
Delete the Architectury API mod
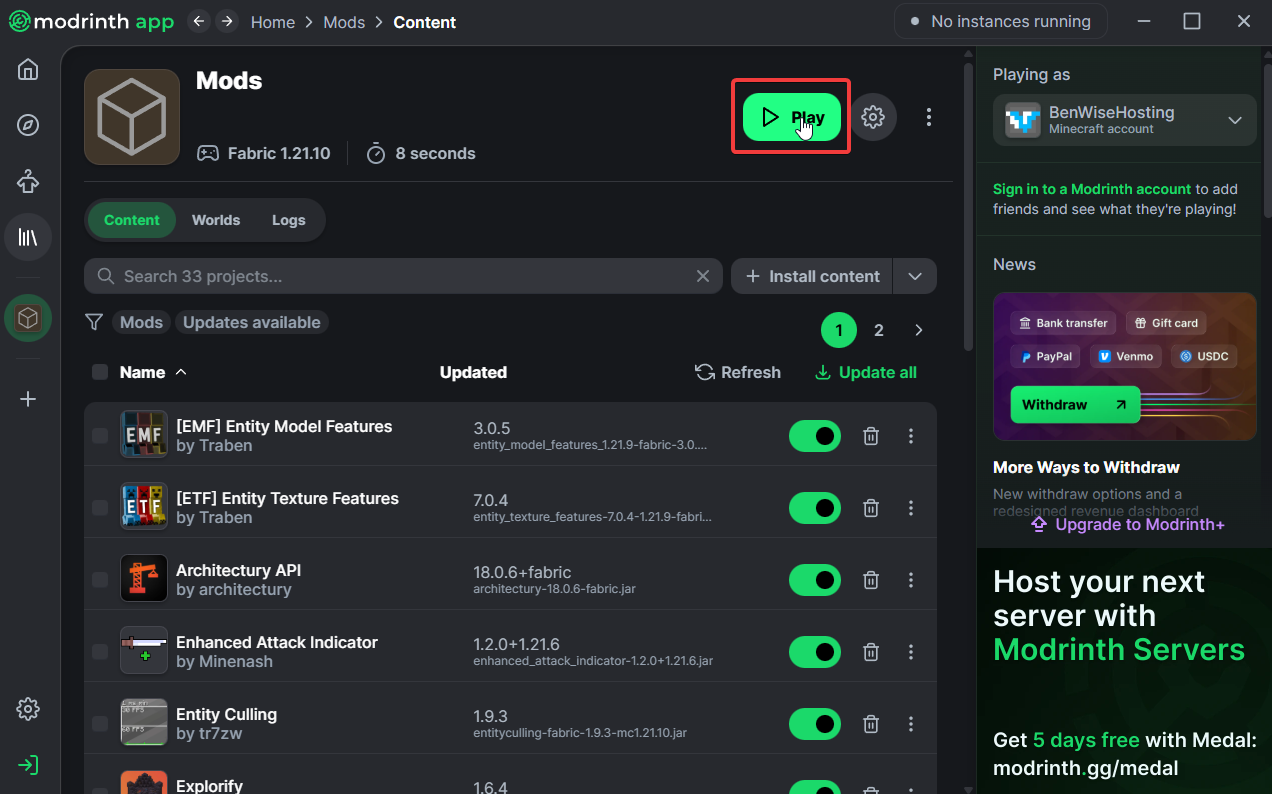coord(871,580)
